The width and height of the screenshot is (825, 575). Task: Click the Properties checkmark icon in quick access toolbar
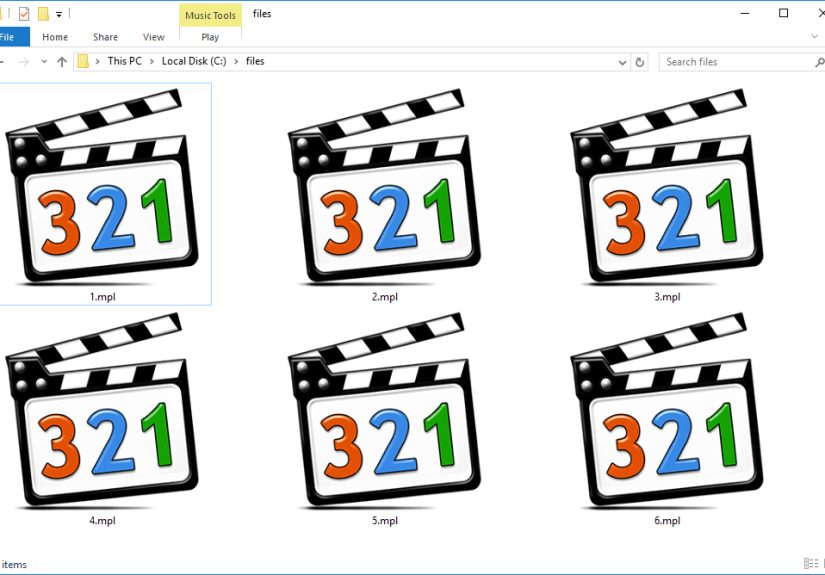point(24,14)
